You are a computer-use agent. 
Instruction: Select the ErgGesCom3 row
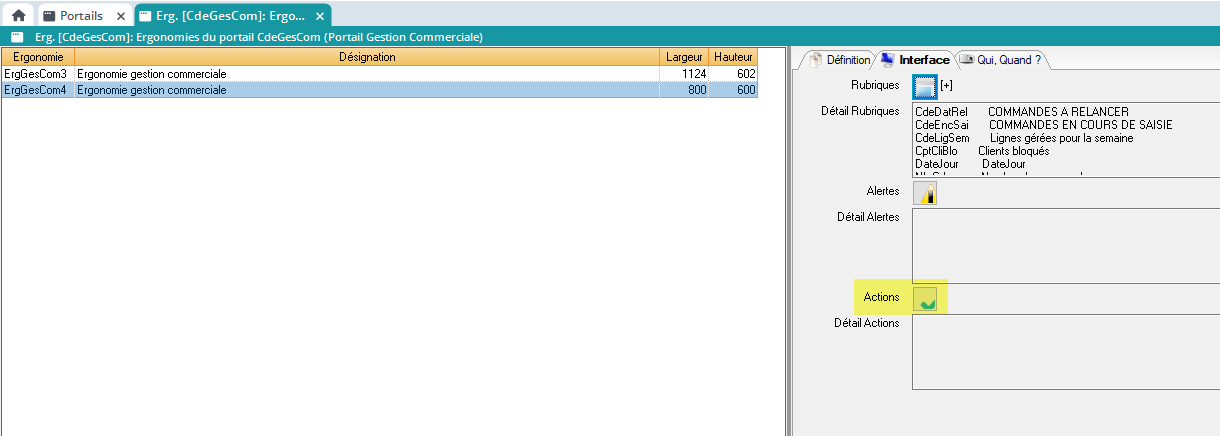pyautogui.click(x=35, y=74)
